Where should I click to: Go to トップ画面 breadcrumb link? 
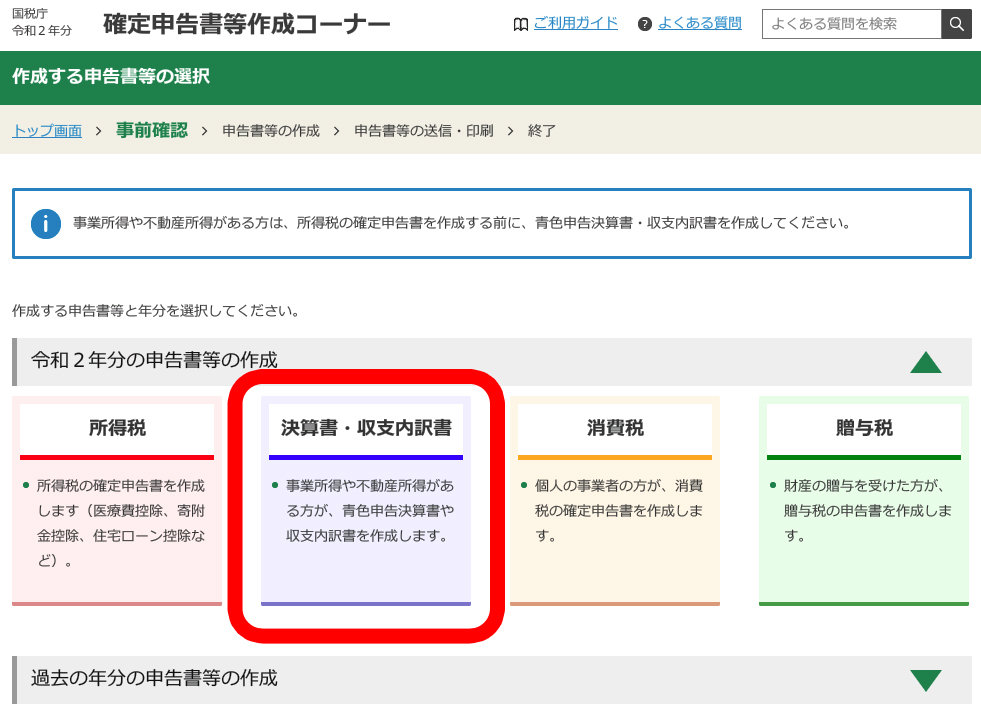(x=47, y=131)
